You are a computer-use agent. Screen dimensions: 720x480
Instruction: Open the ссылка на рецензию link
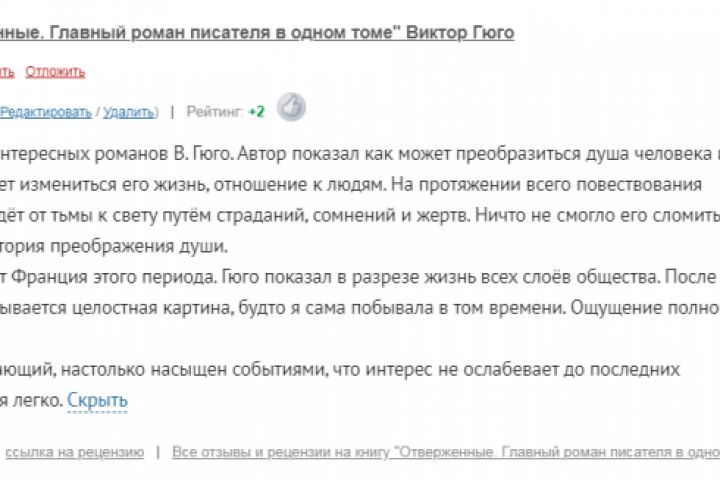[75, 452]
